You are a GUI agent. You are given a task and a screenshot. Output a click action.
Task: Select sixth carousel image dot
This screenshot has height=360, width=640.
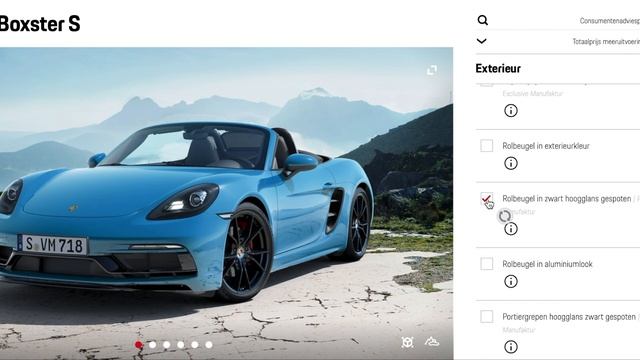209,345
